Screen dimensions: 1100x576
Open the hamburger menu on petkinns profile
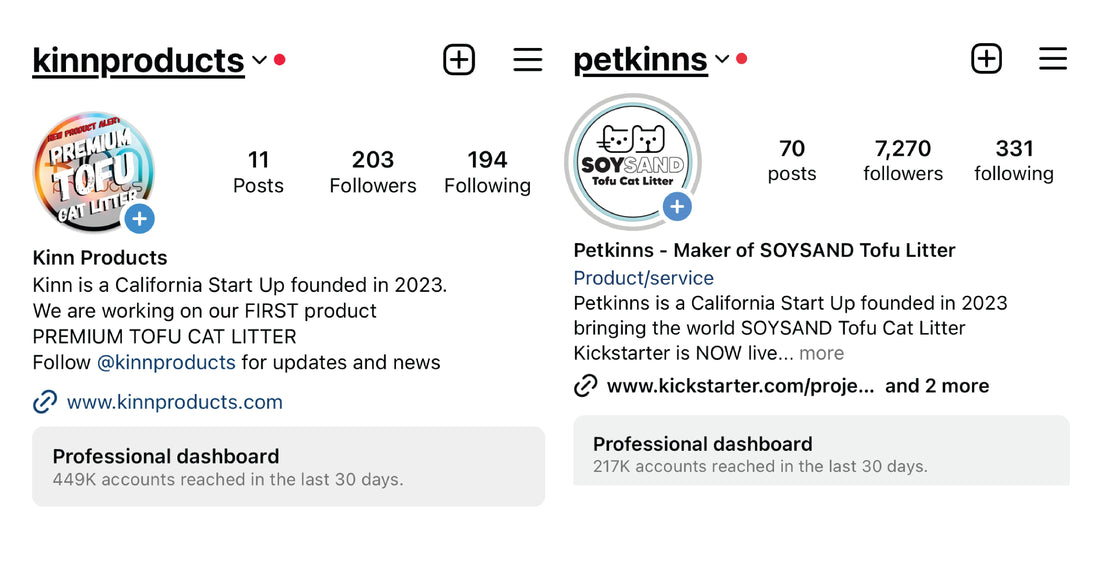click(1052, 59)
